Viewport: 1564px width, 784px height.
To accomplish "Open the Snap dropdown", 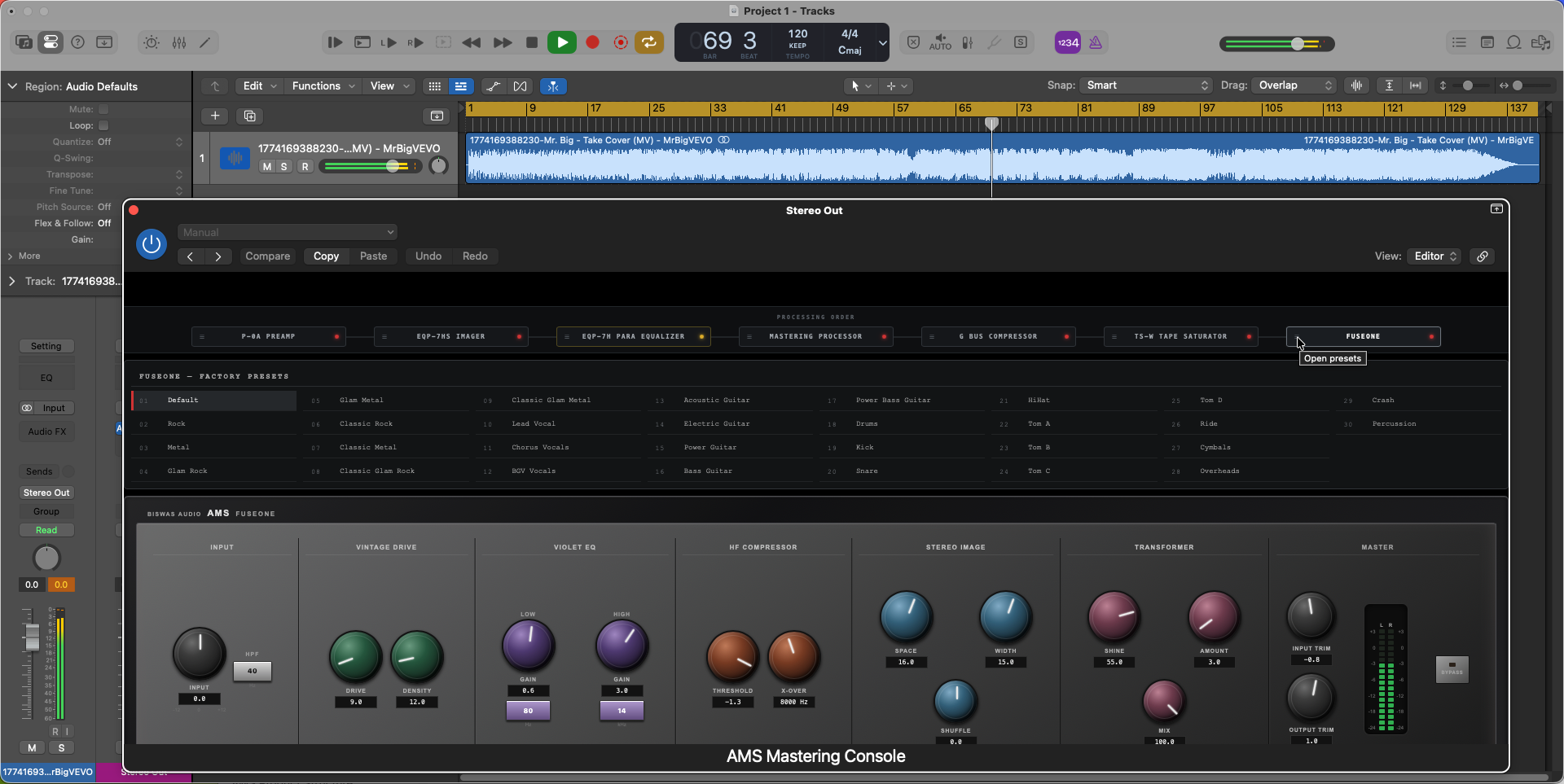I will click(x=1146, y=85).
